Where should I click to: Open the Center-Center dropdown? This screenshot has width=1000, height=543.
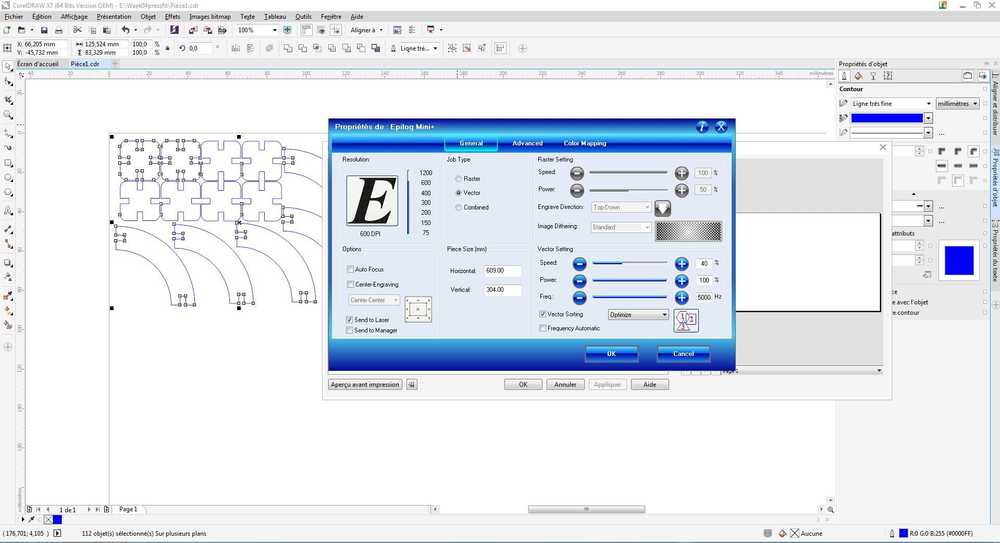[374, 300]
